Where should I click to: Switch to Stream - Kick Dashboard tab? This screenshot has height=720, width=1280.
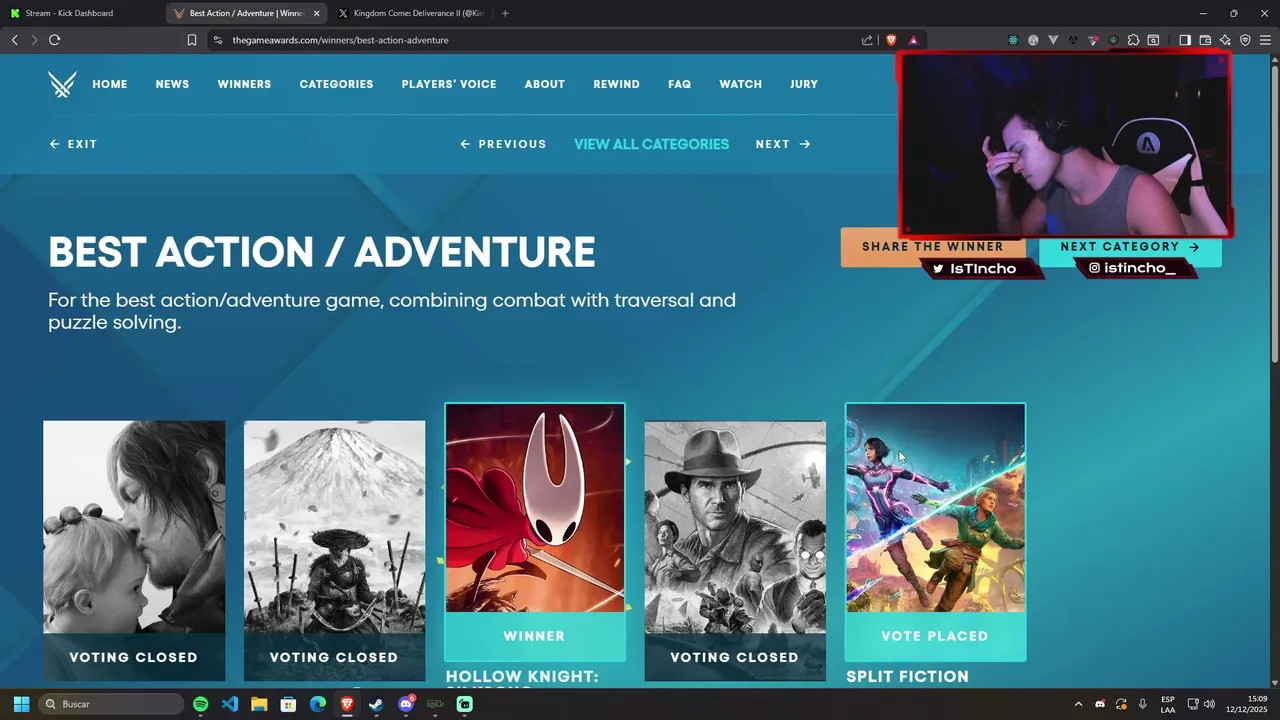[82, 13]
